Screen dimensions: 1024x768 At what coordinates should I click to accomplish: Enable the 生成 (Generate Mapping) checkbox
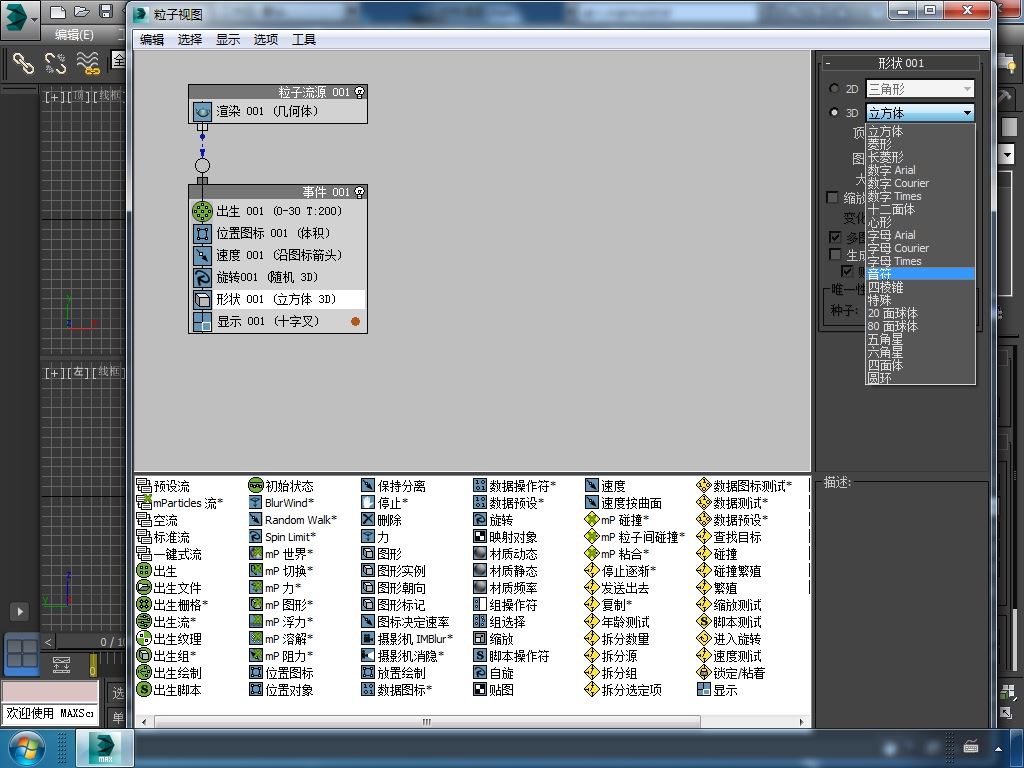835,254
